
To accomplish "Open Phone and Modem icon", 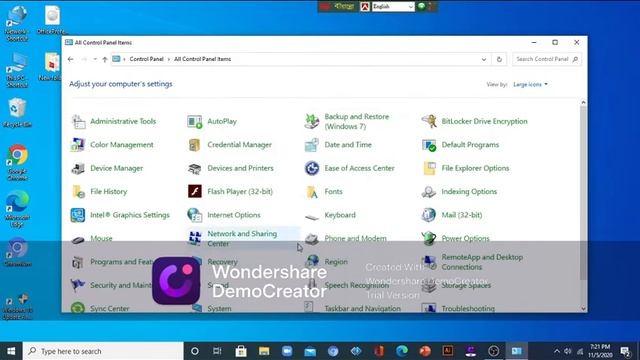I will coord(312,238).
